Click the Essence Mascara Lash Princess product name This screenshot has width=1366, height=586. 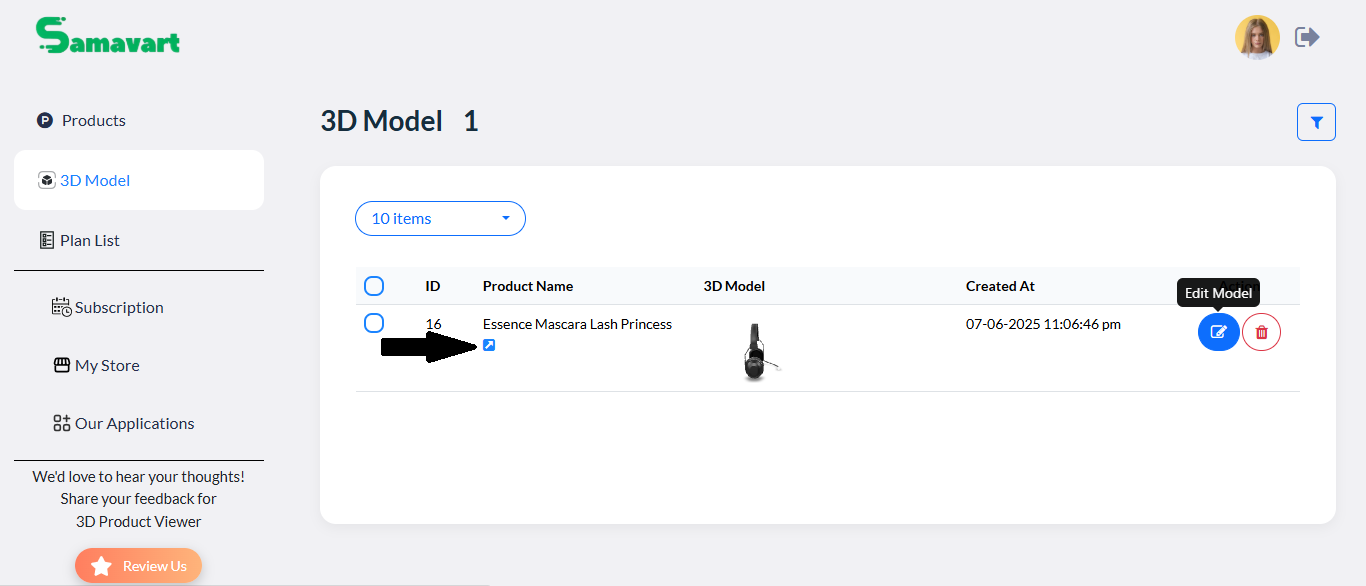tap(577, 324)
